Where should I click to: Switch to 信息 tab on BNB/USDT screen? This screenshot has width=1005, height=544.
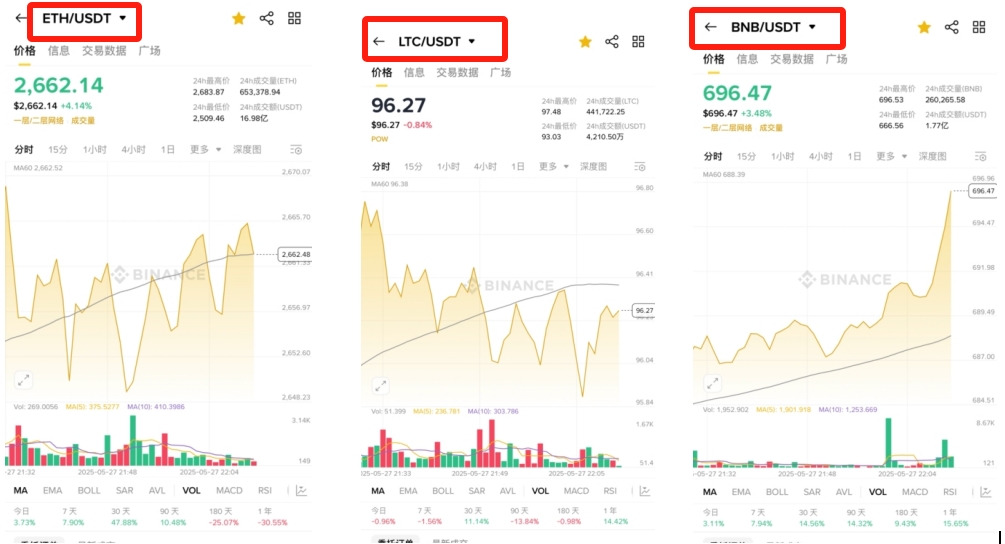click(747, 59)
